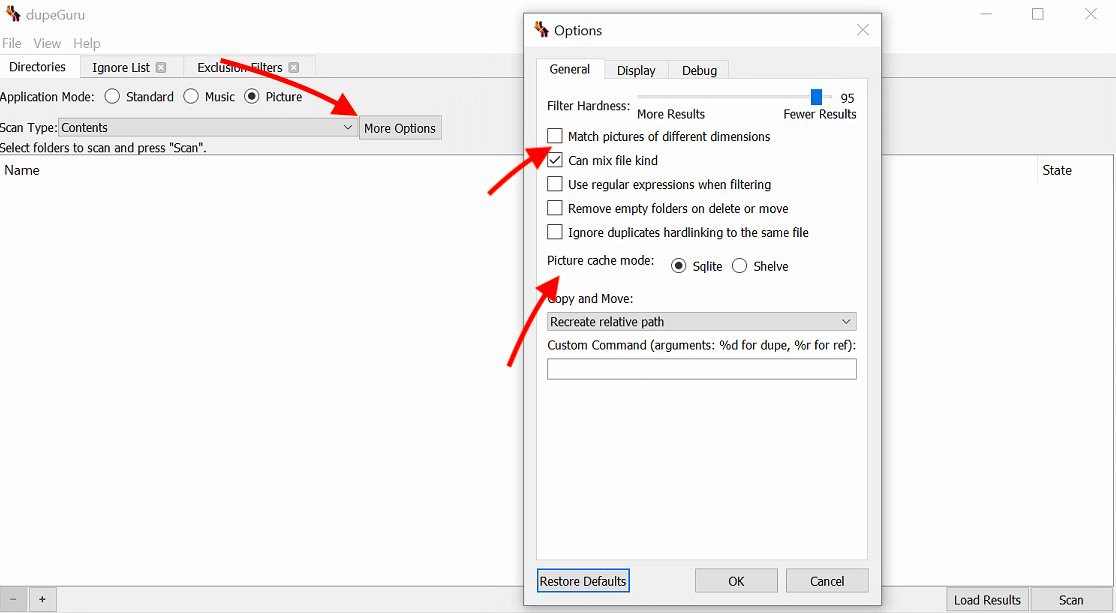
Task: Open the Scan Type Contents dropdown
Action: coord(207,127)
